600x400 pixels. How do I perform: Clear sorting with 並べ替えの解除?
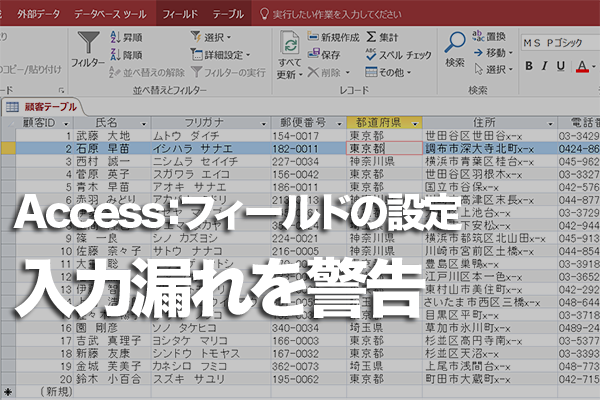pos(147,72)
